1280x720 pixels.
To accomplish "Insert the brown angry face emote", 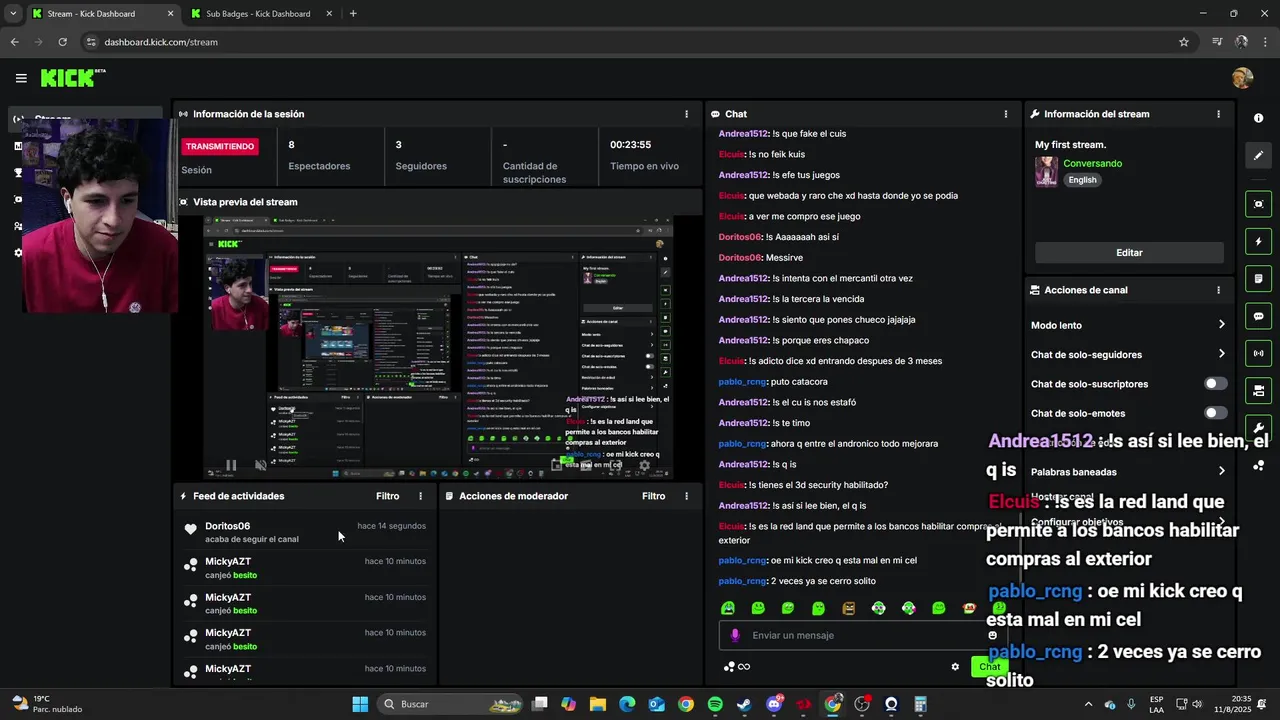I will pos(848,608).
